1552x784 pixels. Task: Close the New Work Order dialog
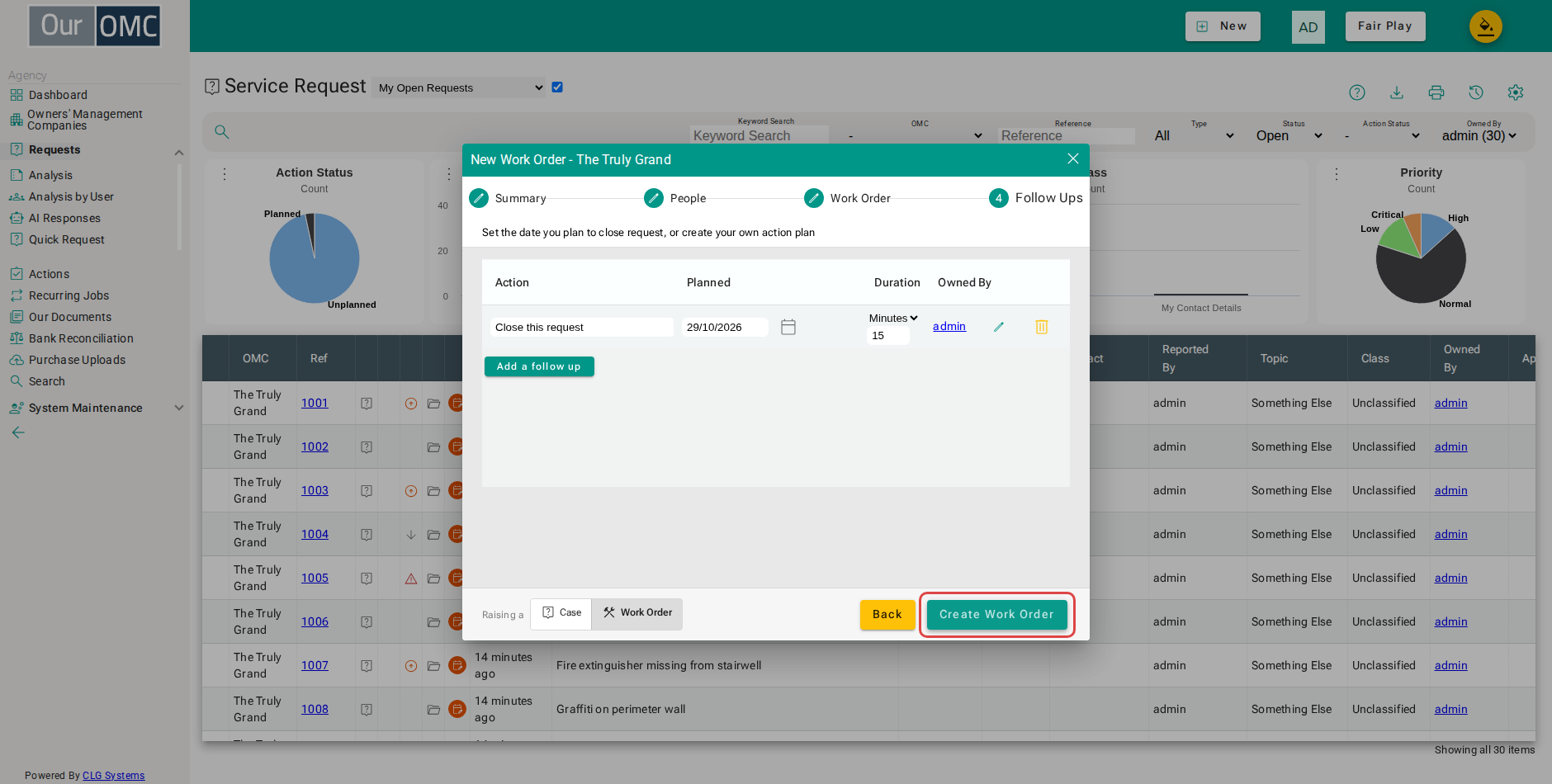tap(1073, 158)
